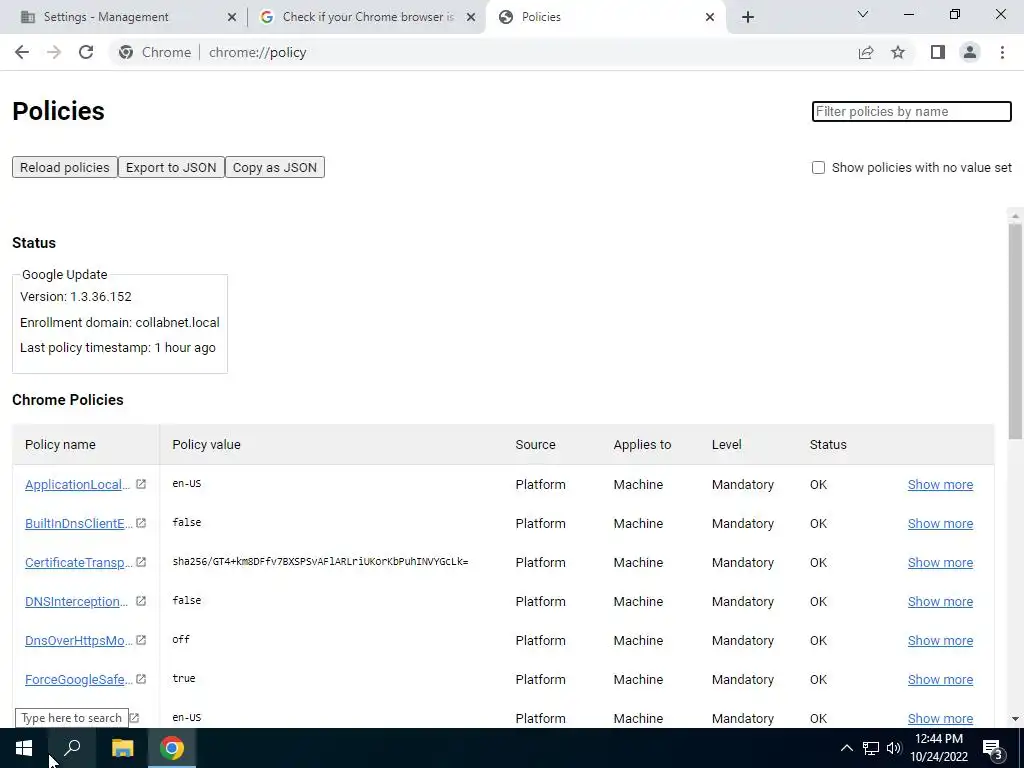Open the ApplicationLocal... policy link
The width and height of the screenshot is (1024, 768).
click(x=77, y=485)
